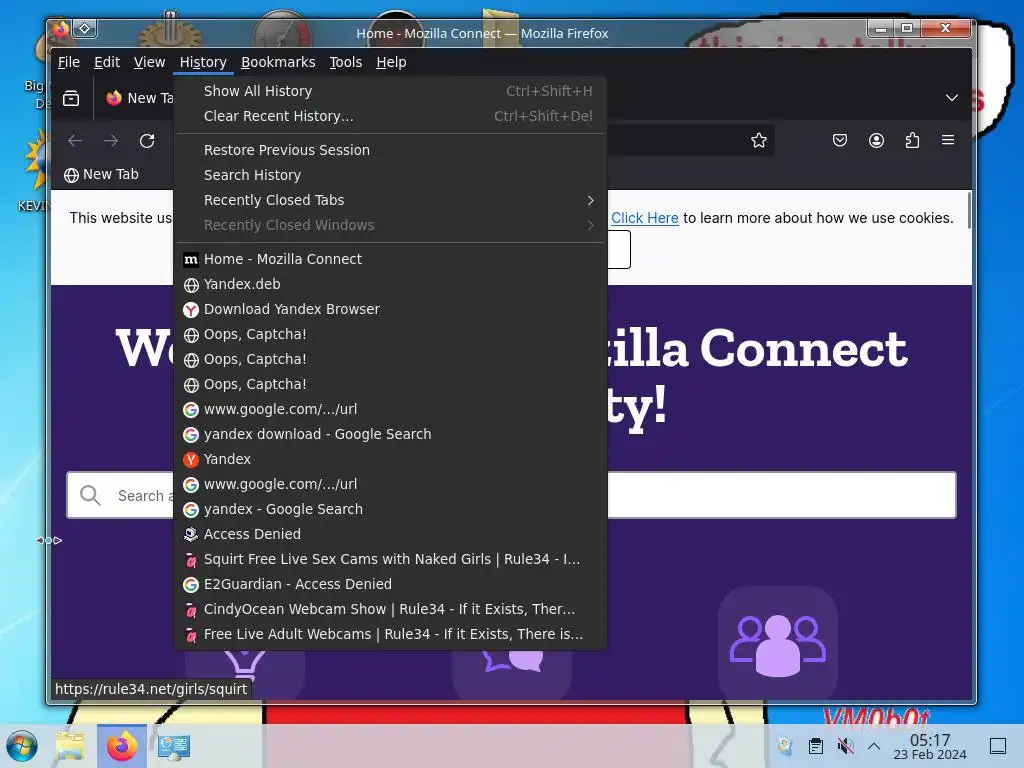Open the clipboard tray icon
Viewport: 1024px width, 768px height.
click(x=815, y=746)
